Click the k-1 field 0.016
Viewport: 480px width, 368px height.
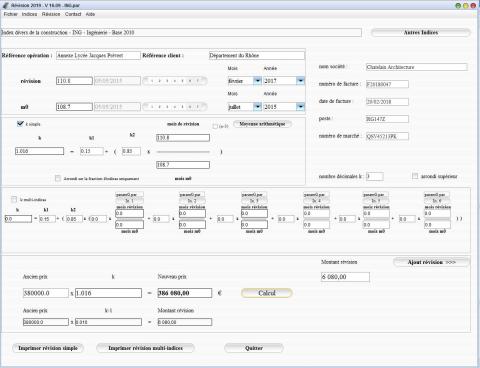[108, 322]
